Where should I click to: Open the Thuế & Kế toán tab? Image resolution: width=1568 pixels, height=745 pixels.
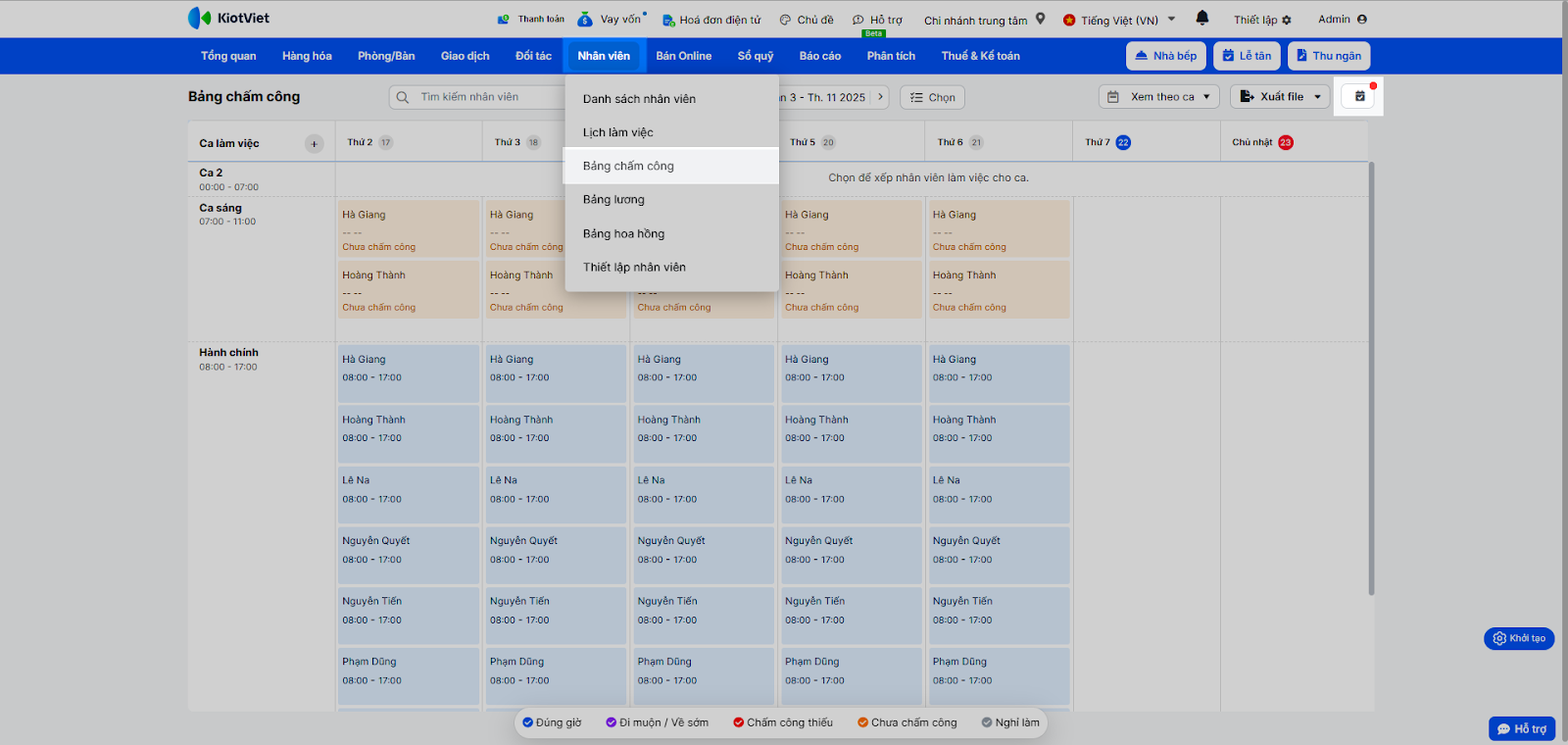(981, 56)
